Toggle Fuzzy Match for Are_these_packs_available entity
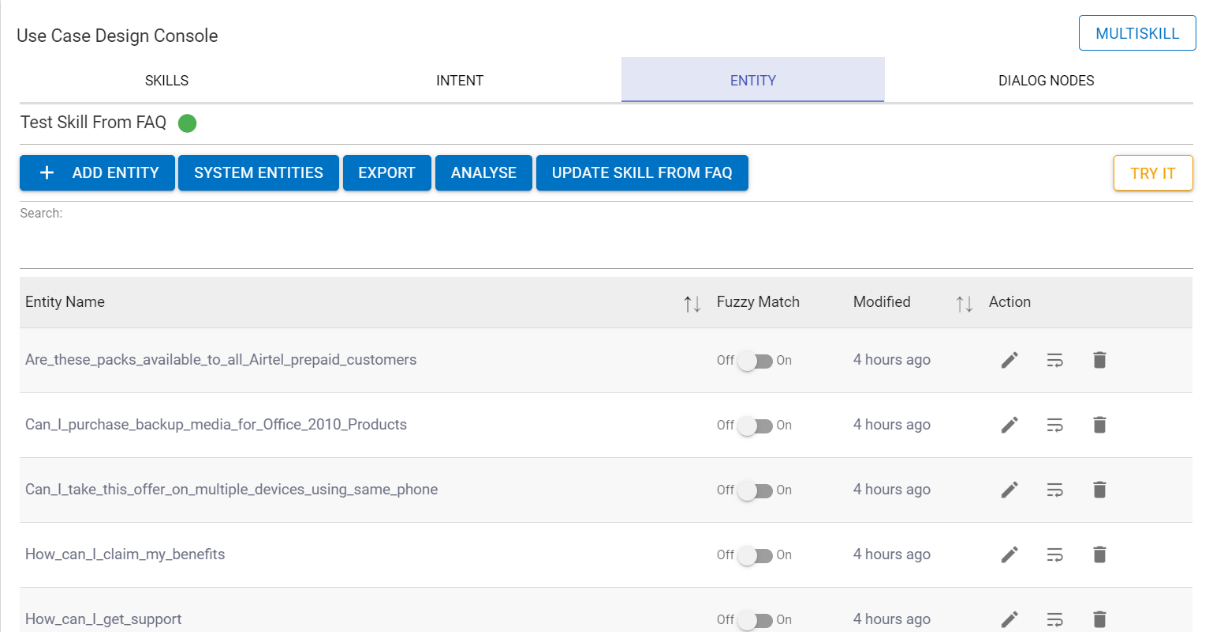This screenshot has width=1209, height=632. [x=755, y=361]
